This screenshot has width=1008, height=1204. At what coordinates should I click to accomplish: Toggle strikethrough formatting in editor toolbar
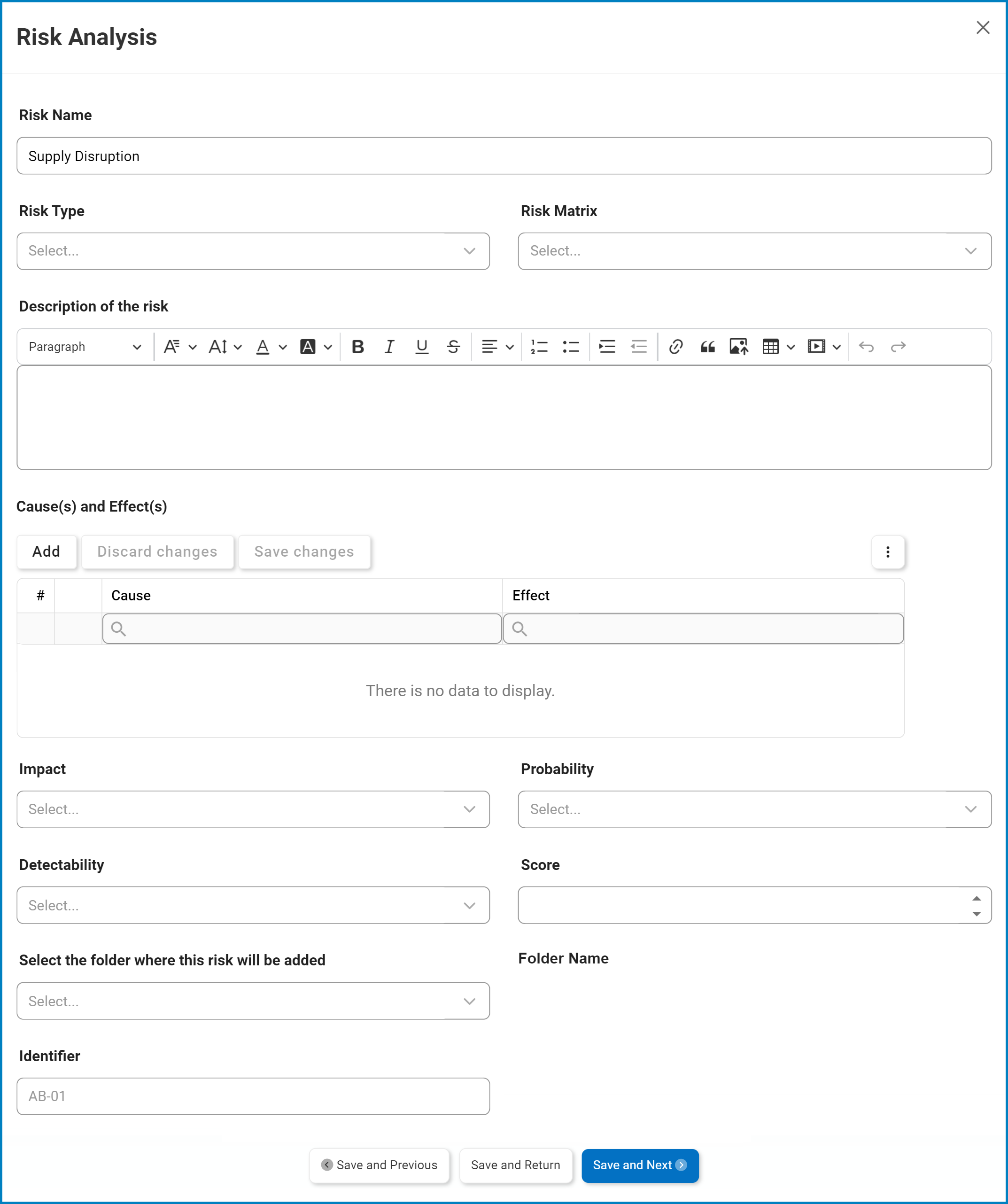click(x=454, y=347)
